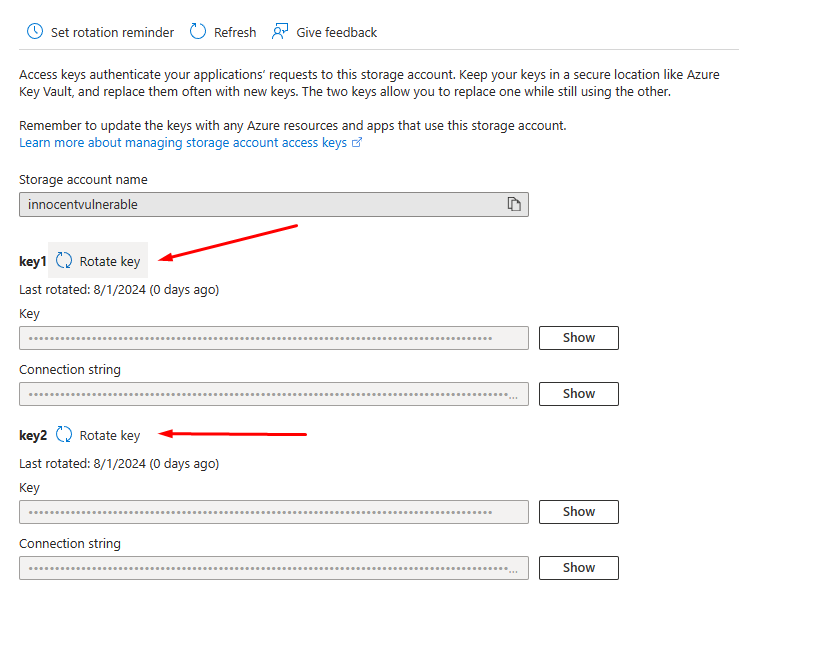
Task: Click the Refresh circular arrow icon
Action: [198, 32]
